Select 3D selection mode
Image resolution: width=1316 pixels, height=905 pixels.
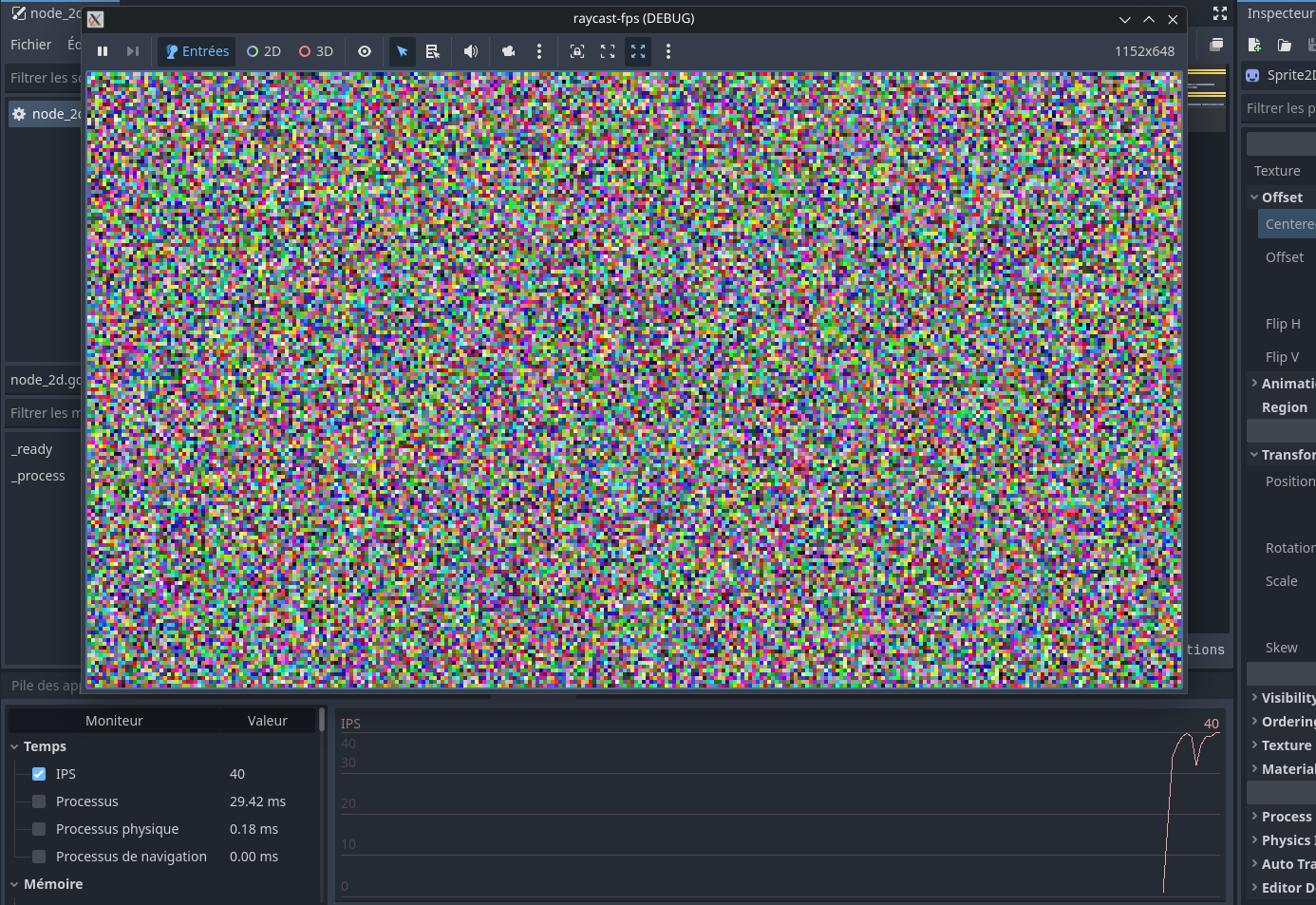tap(316, 51)
